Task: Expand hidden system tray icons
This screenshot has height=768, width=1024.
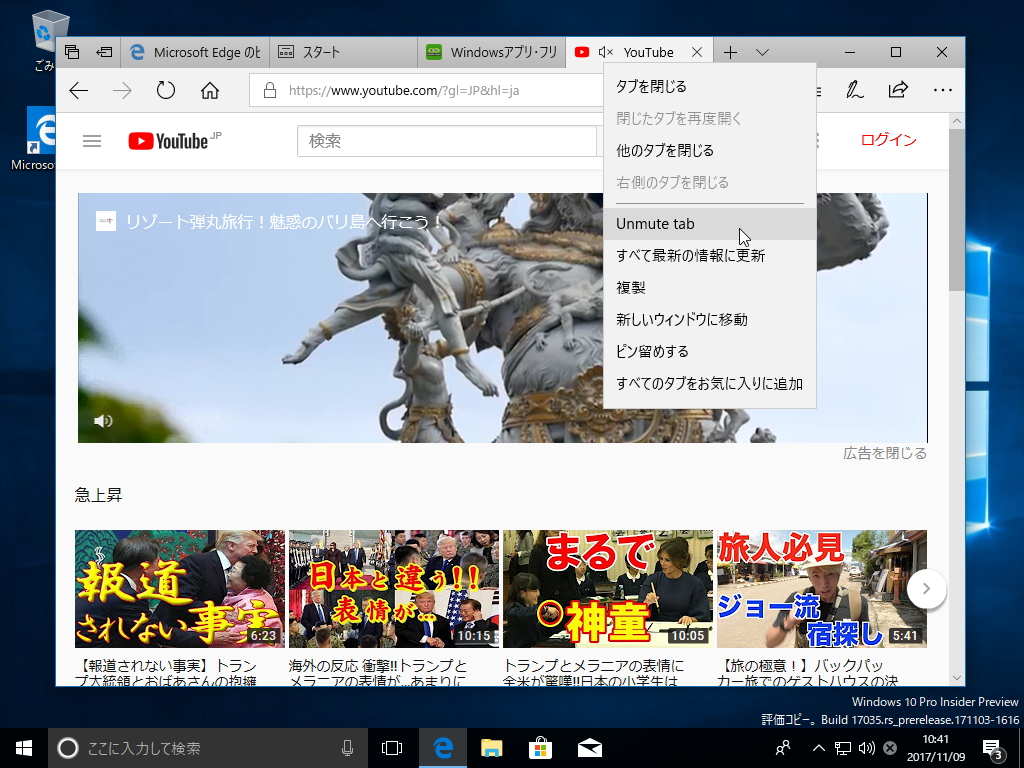Action: coord(818,747)
